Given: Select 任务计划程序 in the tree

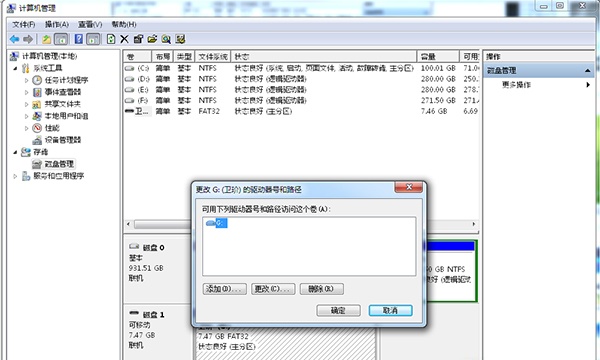Looking at the screenshot, I should 66,80.
